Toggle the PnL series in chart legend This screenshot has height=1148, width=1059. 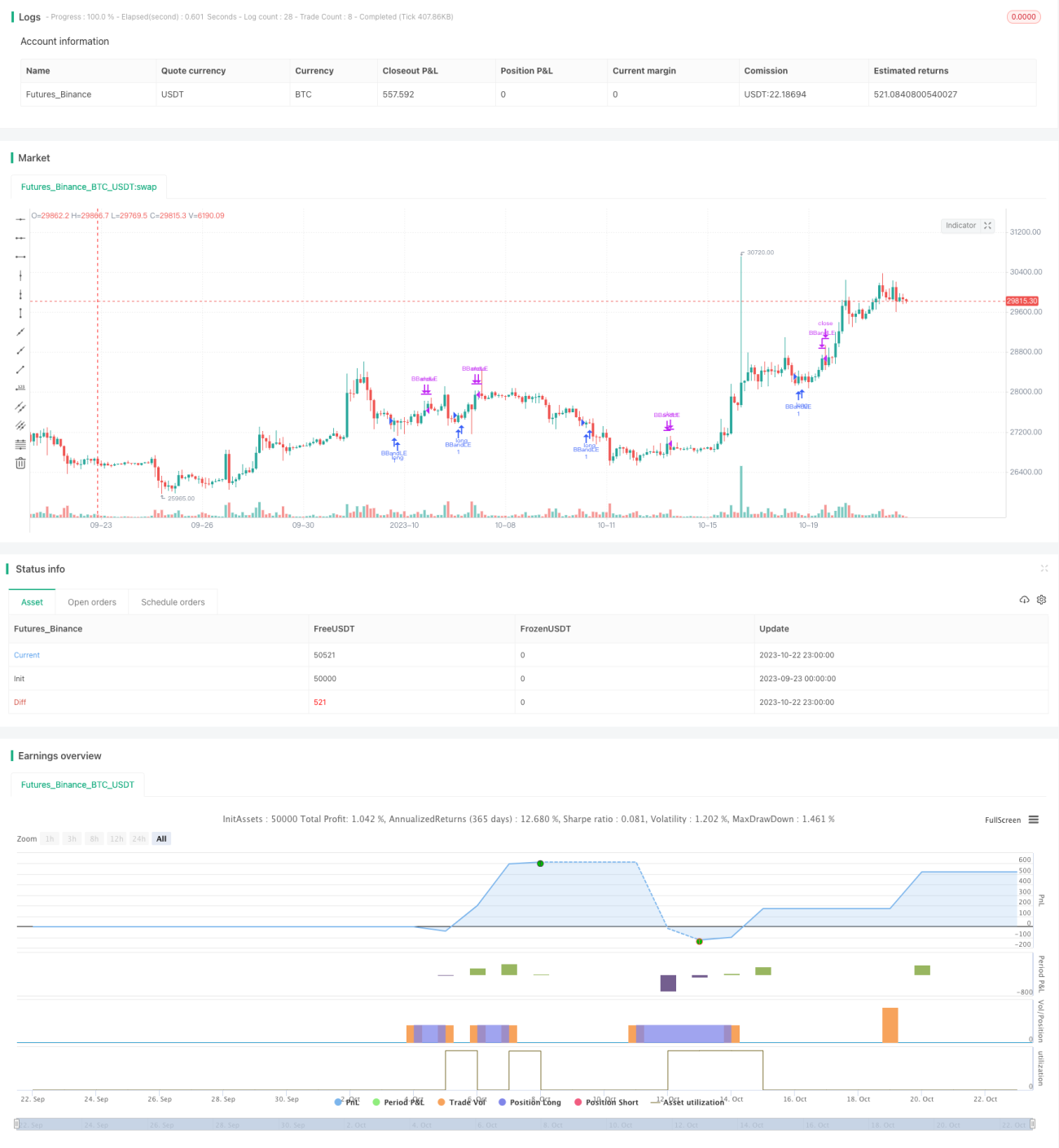click(347, 1102)
